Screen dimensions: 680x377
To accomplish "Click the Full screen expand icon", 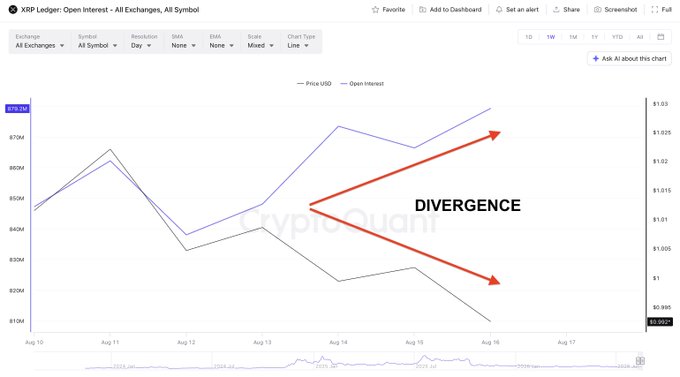I will click(x=655, y=10).
